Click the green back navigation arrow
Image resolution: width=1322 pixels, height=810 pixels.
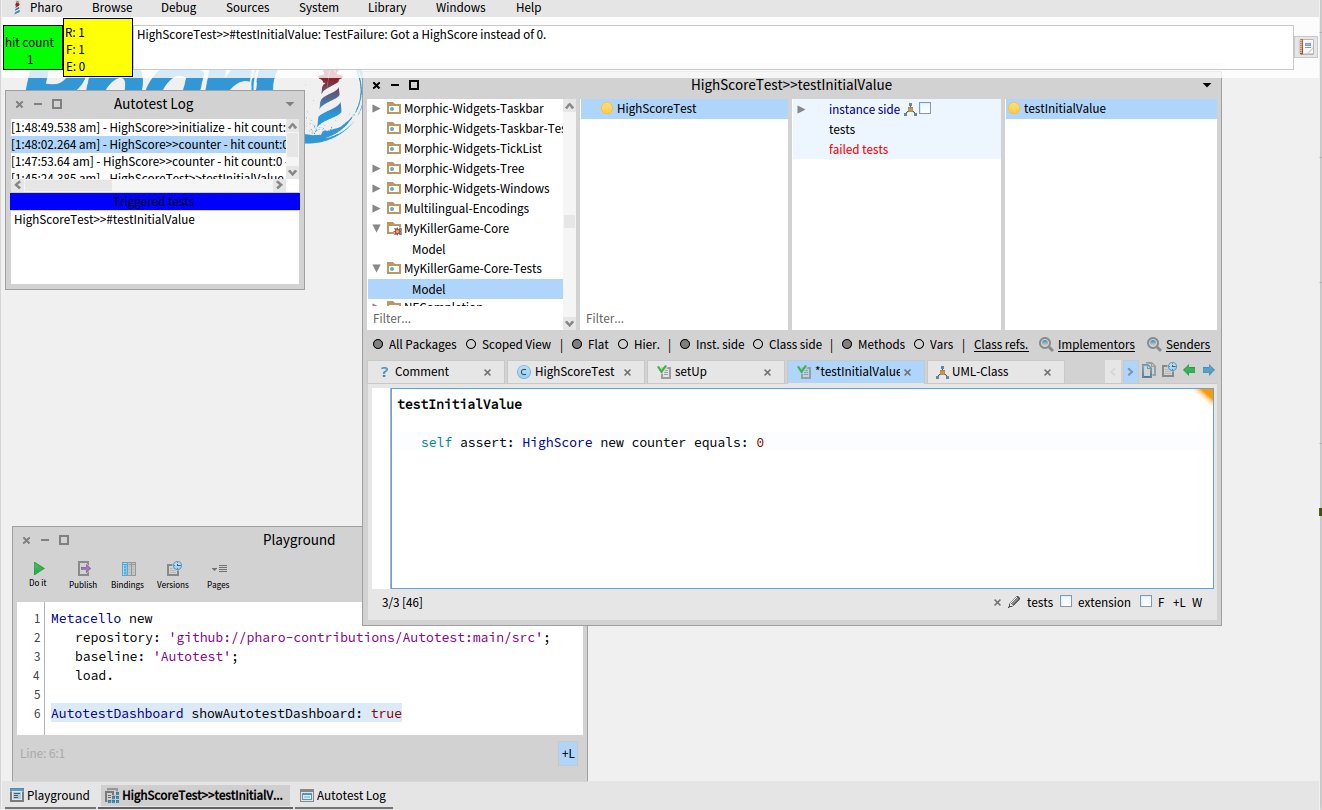(1189, 371)
